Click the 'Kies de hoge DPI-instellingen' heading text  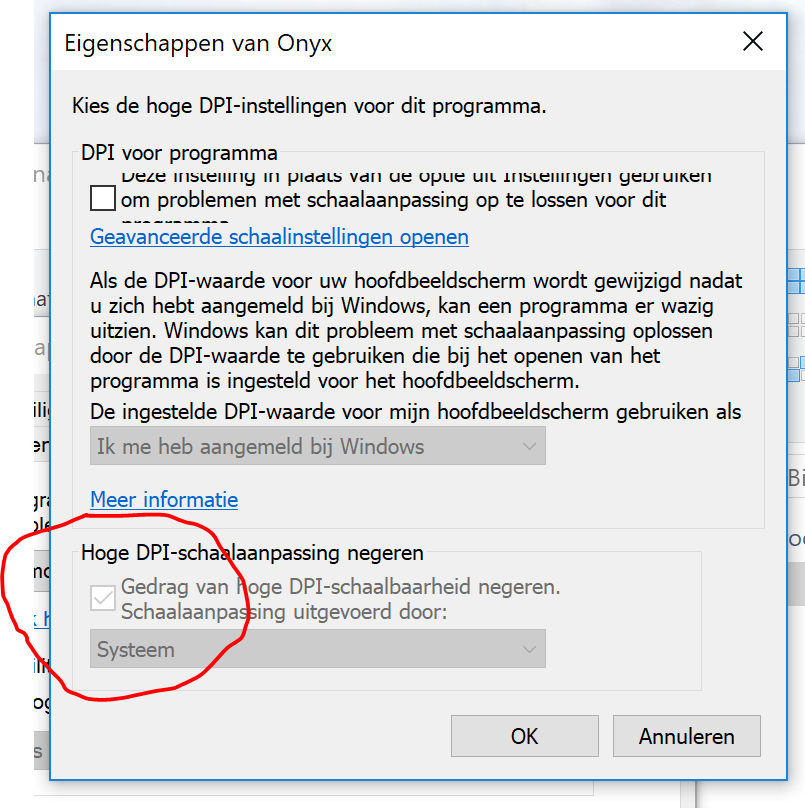pos(309,106)
